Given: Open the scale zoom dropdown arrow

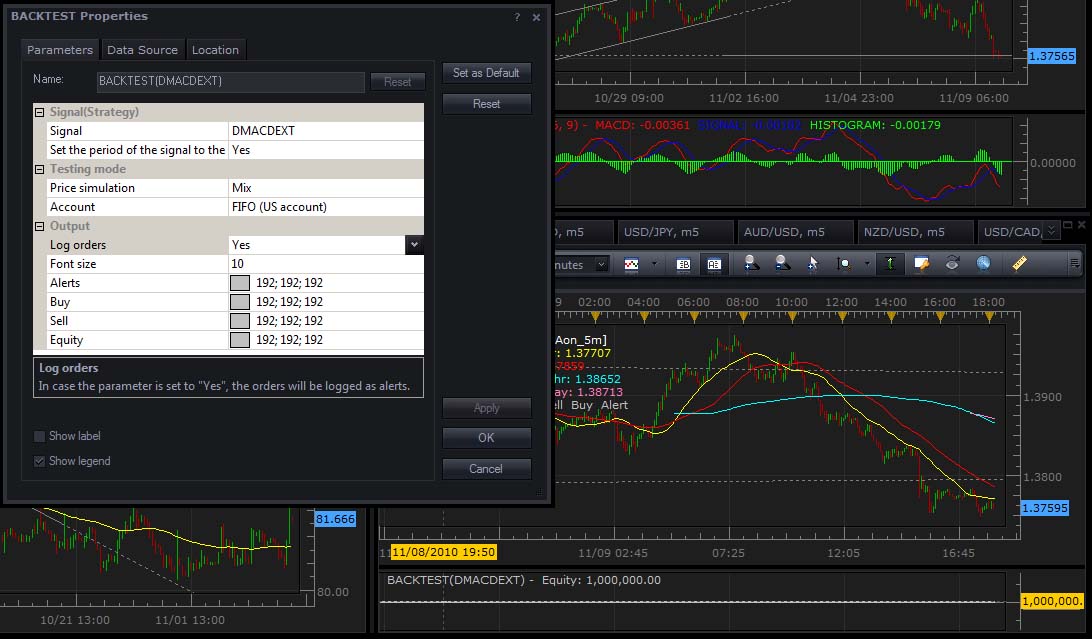Looking at the screenshot, I should [866, 264].
